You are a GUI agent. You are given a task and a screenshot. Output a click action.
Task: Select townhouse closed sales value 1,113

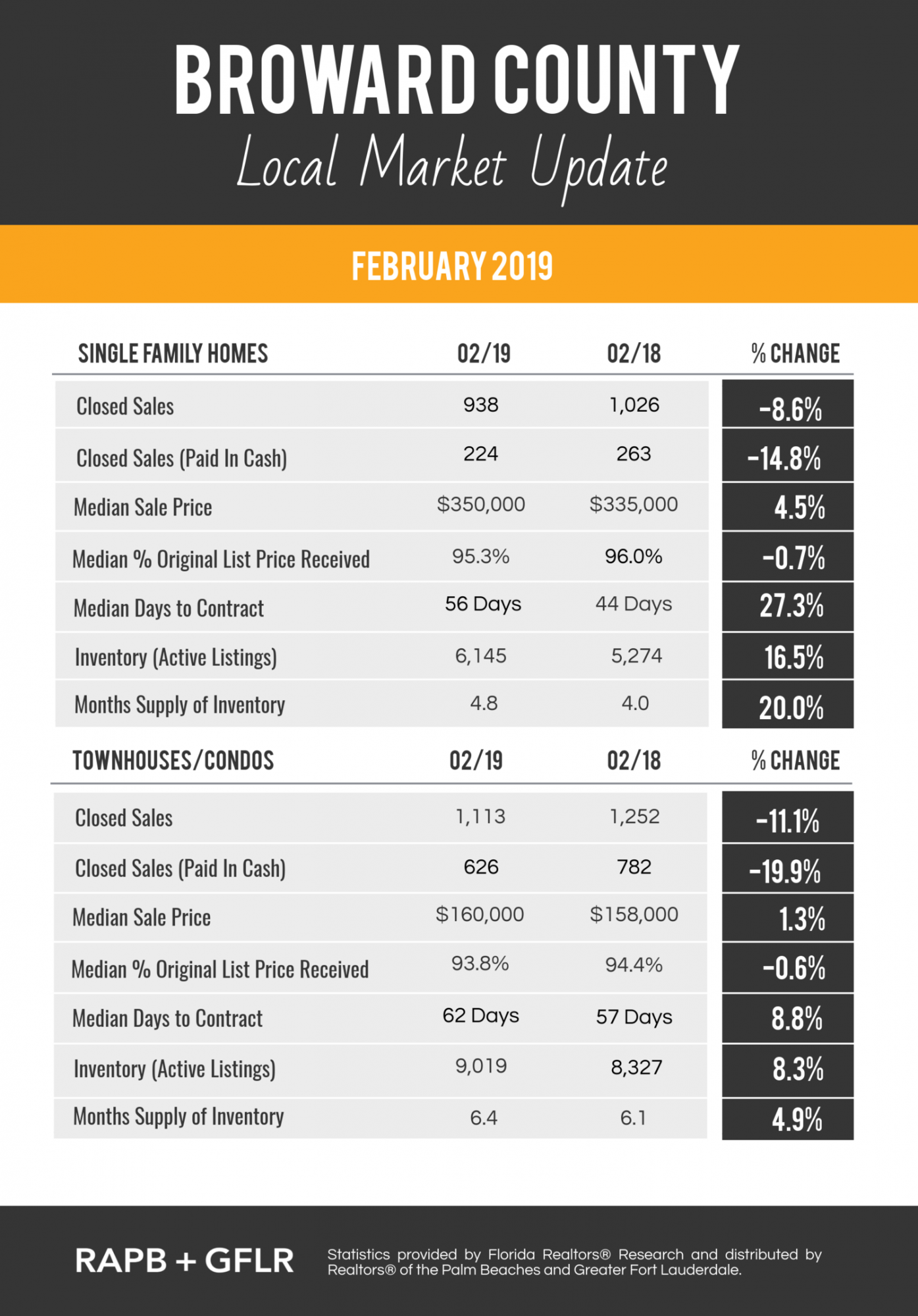point(481,817)
